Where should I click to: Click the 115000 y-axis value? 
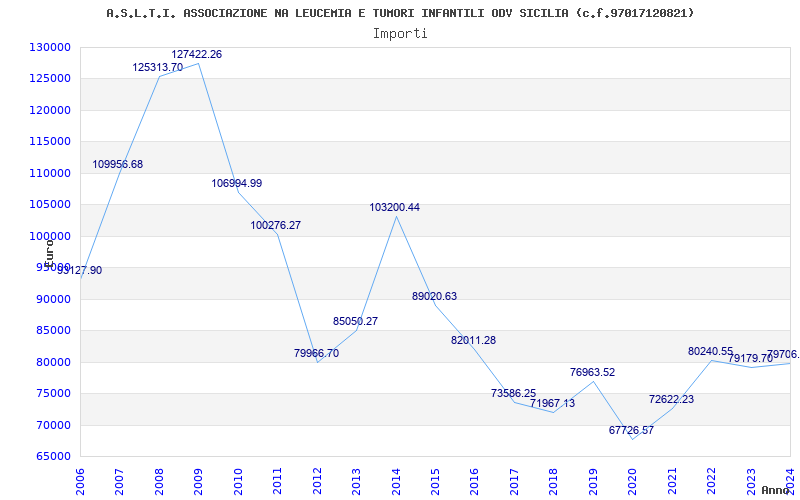point(51,142)
